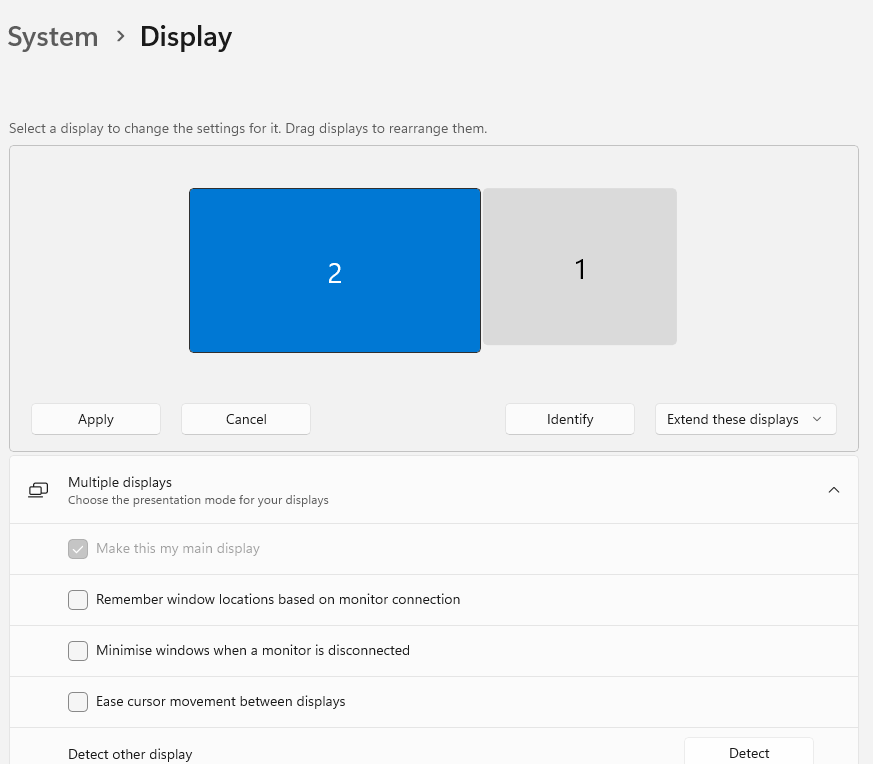The height and width of the screenshot is (764, 873).
Task: Click the breadcrumb chevron after System
Action: coord(120,37)
